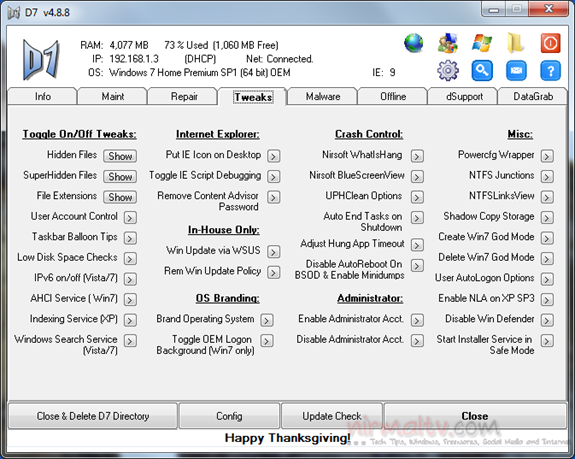This screenshot has height=459, width=575.
Task: Click the Update Check button
Action: coord(332,416)
